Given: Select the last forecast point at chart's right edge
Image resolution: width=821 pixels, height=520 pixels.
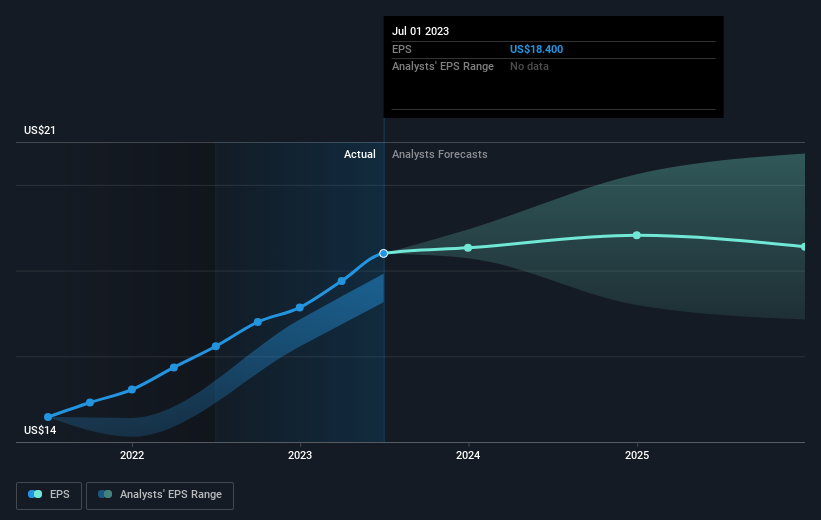Looking at the screenshot, I should click(803, 246).
